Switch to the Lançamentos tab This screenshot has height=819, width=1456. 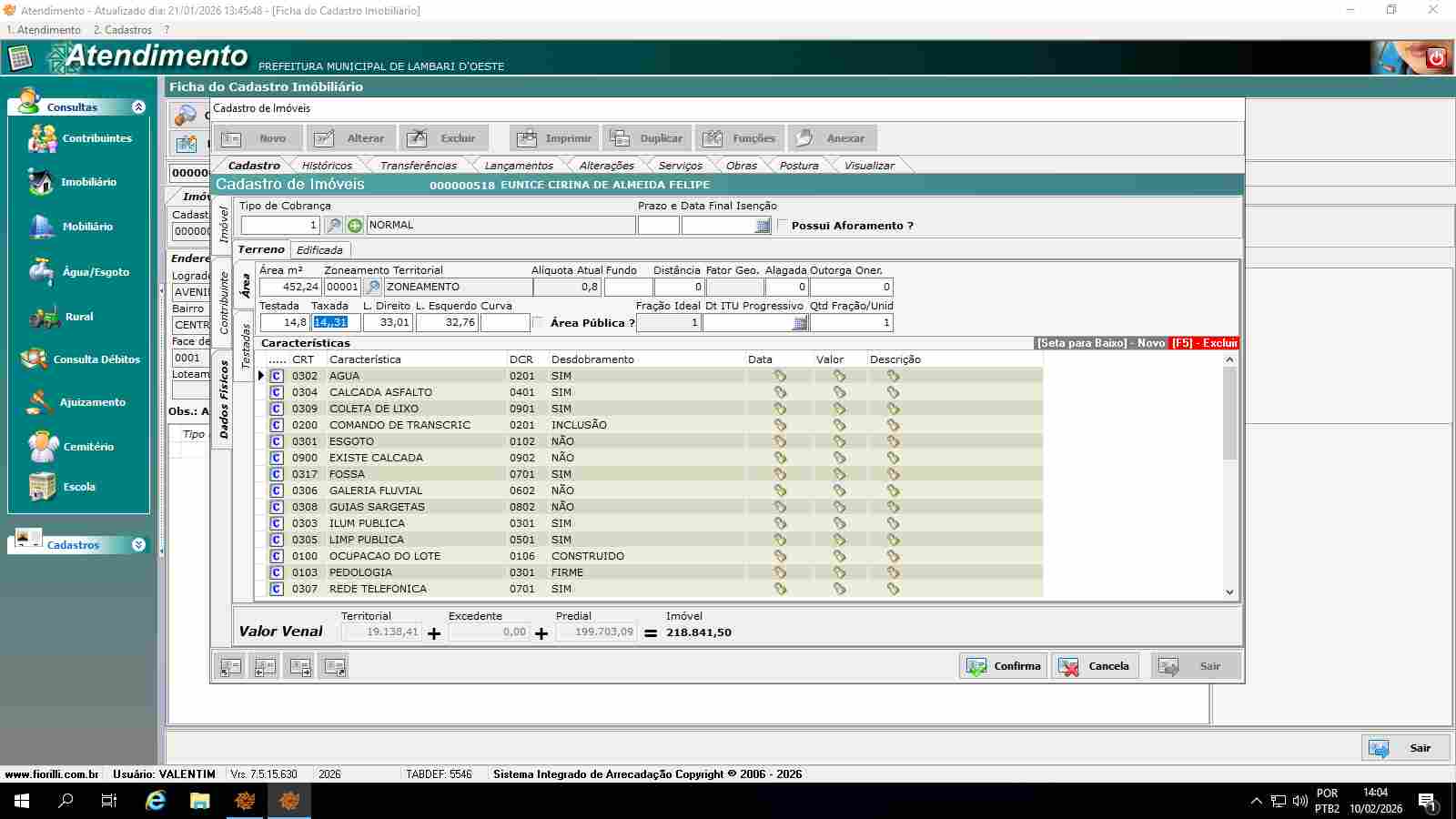tap(518, 166)
